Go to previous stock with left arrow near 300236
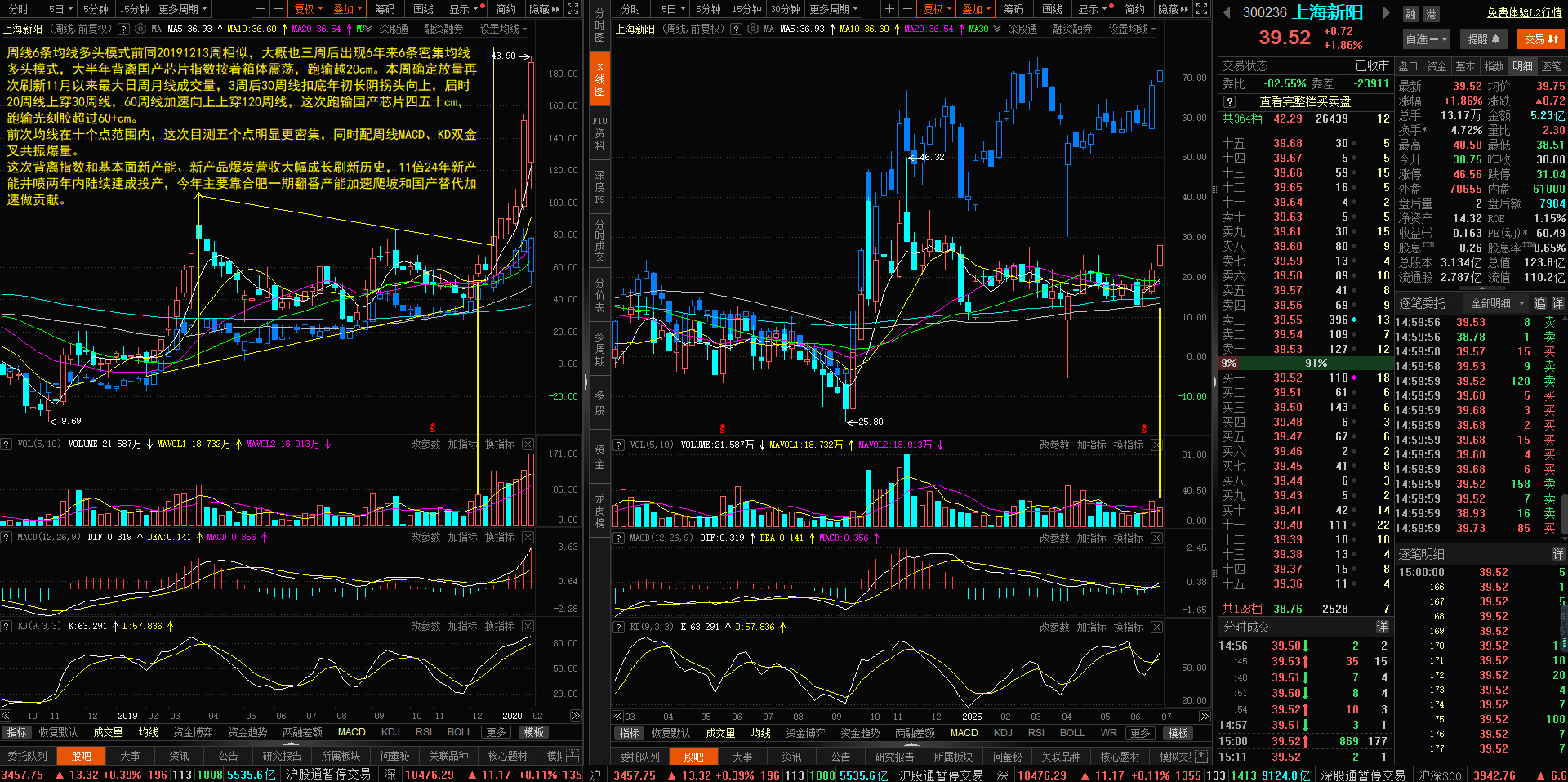The image size is (1568, 782). pos(1227,12)
